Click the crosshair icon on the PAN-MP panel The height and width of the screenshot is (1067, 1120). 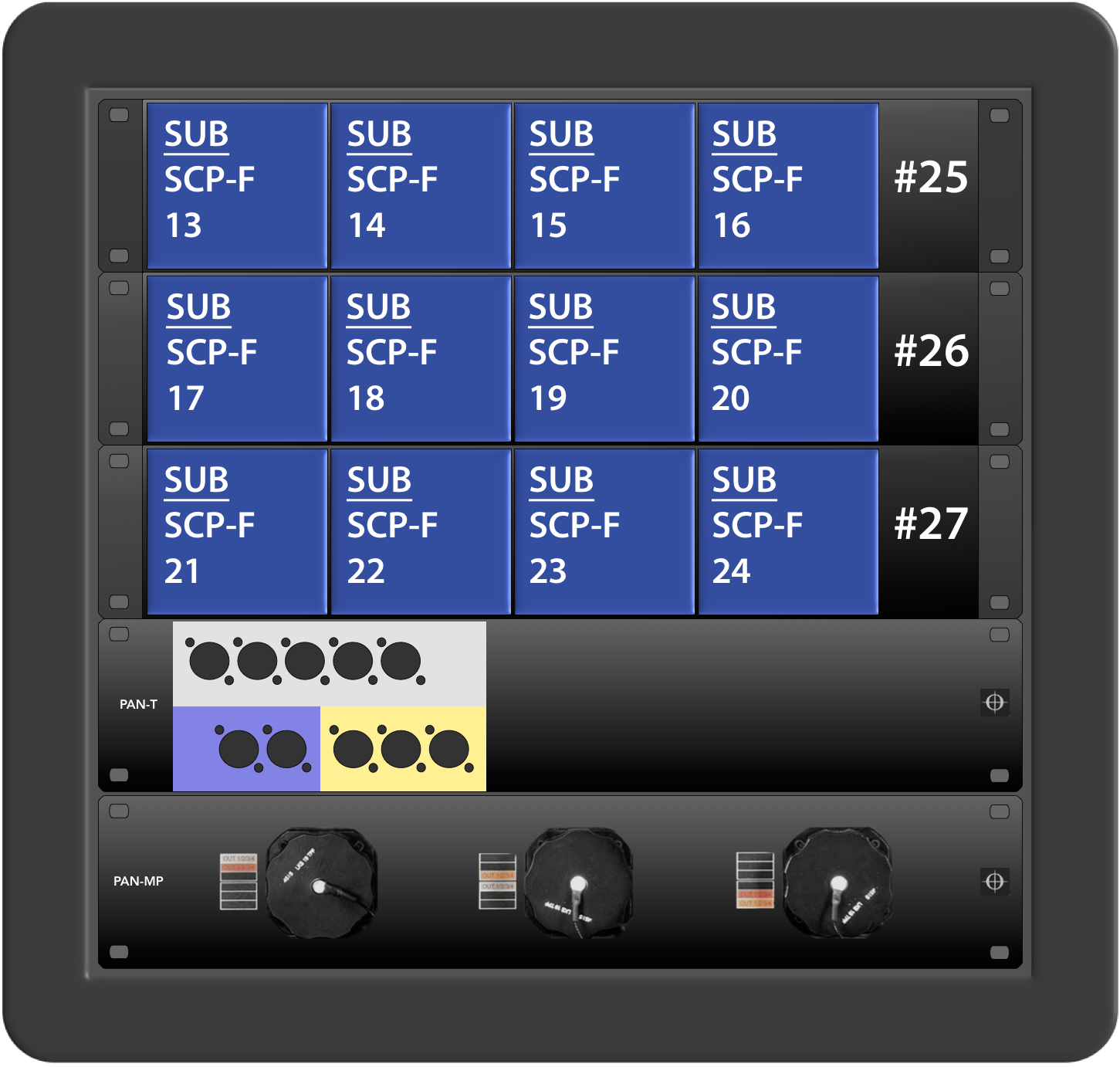click(994, 881)
